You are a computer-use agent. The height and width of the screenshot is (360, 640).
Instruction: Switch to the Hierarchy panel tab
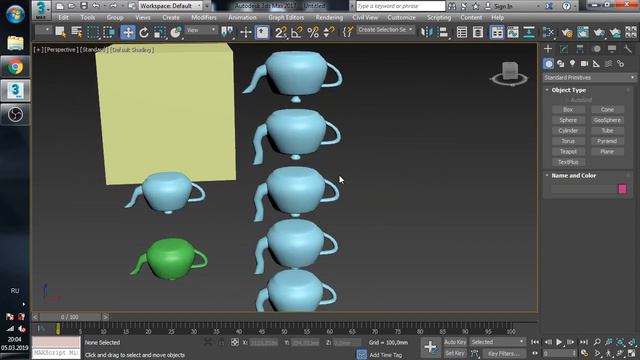pyautogui.click(x=580, y=49)
